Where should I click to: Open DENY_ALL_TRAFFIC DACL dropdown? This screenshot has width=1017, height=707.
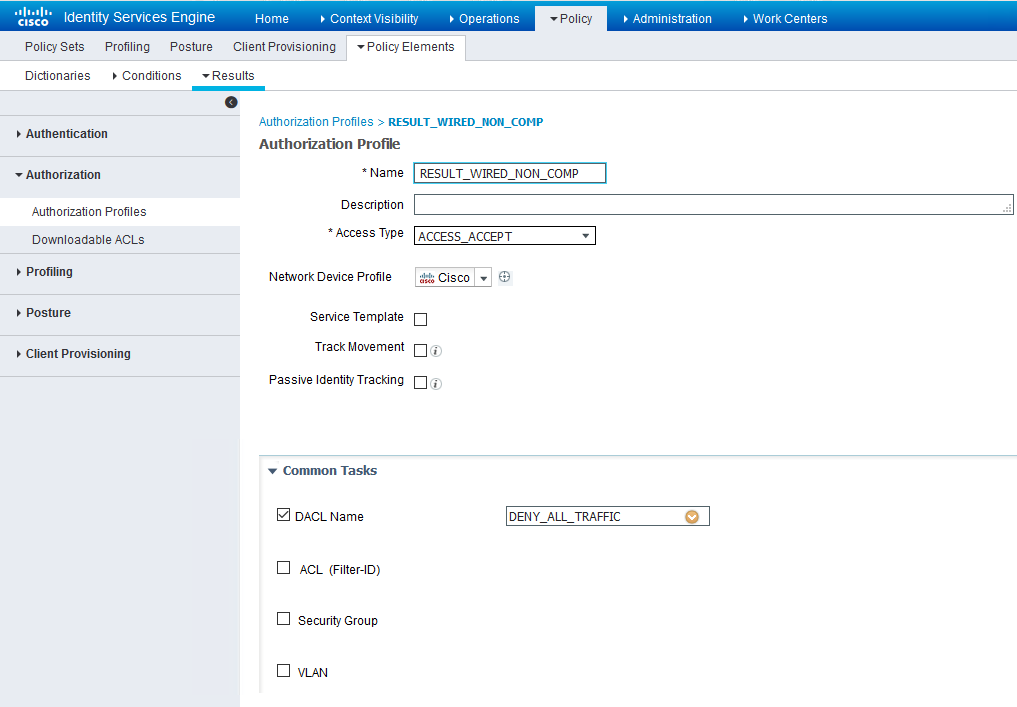pos(608,516)
